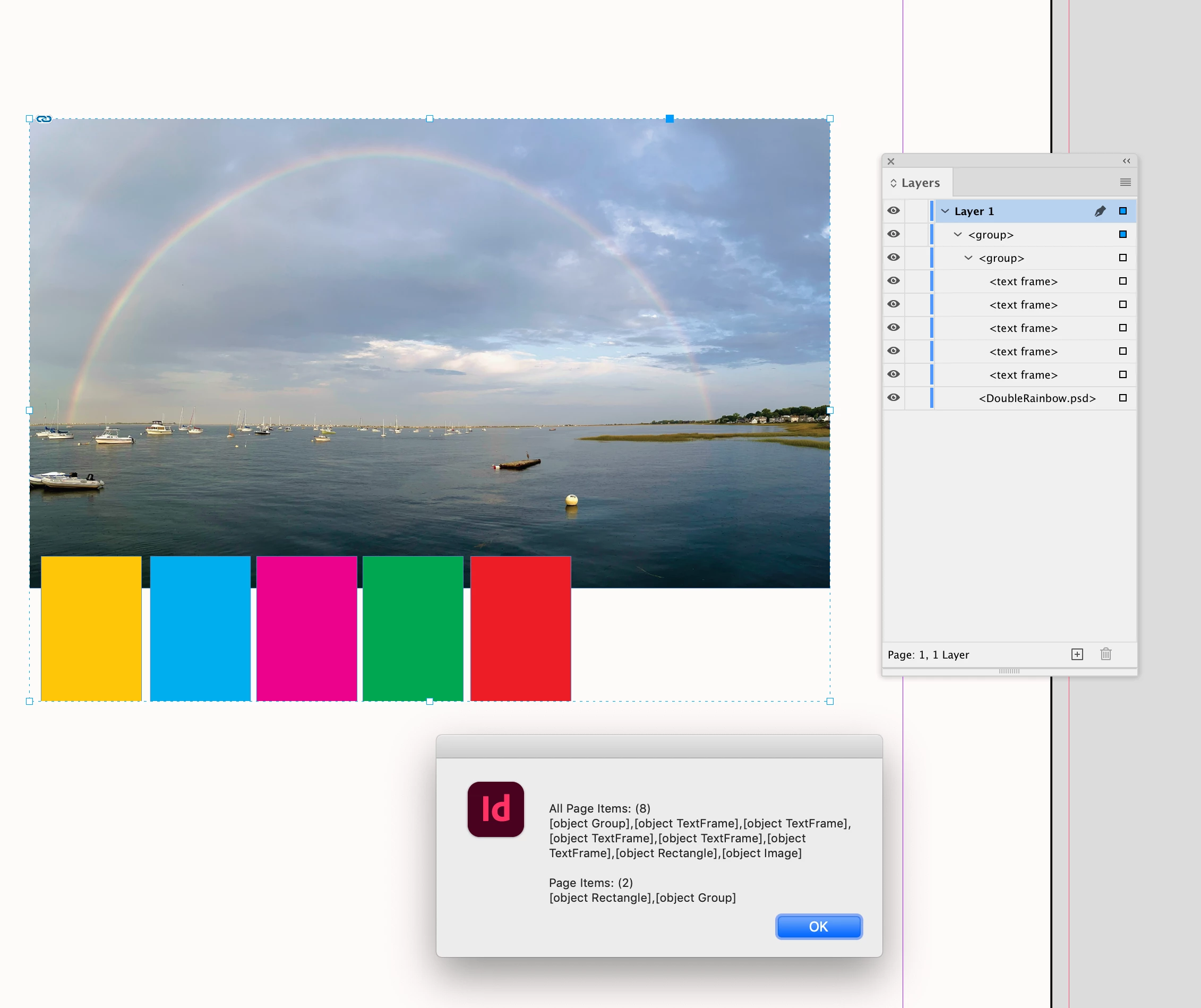The height and width of the screenshot is (1008, 1201).
Task: Close the Layers panel with X
Action: [890, 161]
